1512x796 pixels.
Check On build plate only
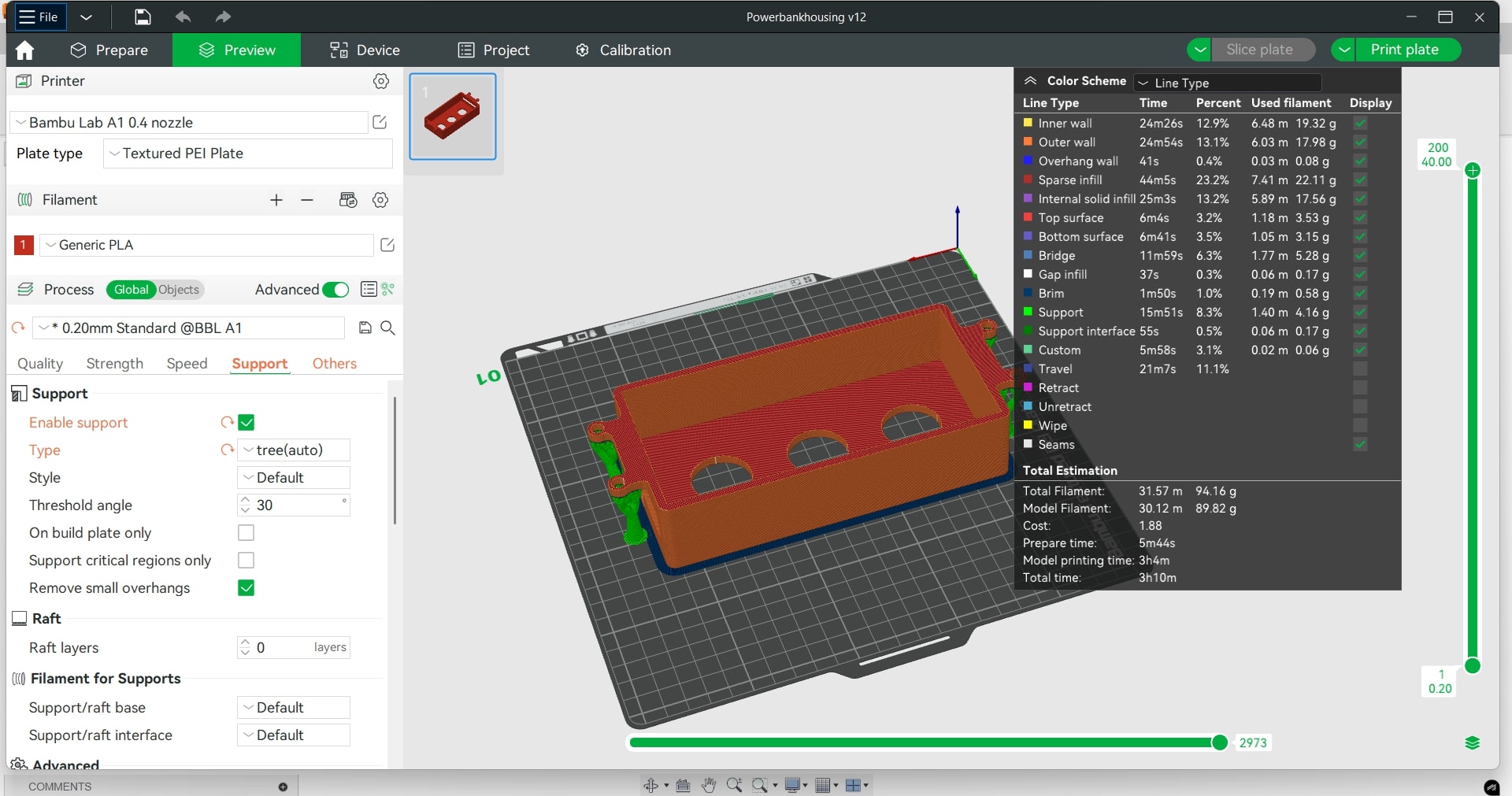(246, 533)
